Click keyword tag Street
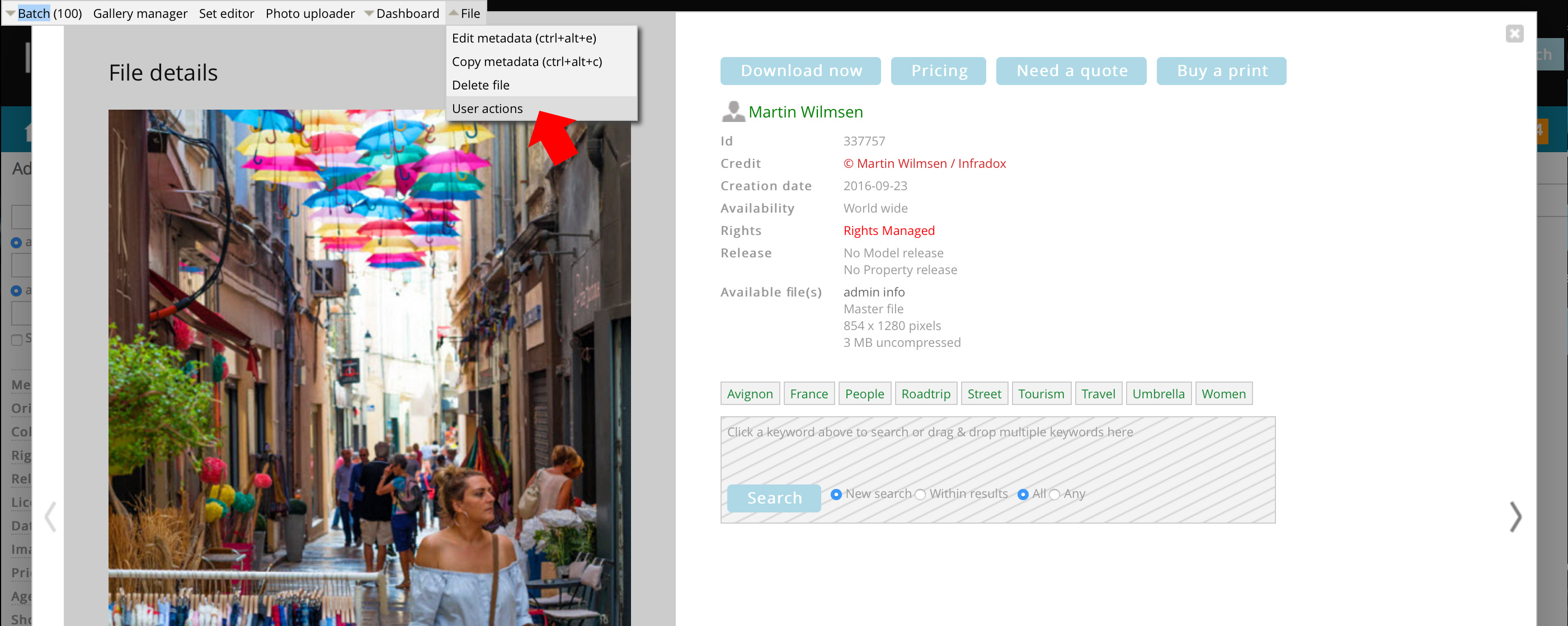The height and width of the screenshot is (626, 1568). click(984, 393)
